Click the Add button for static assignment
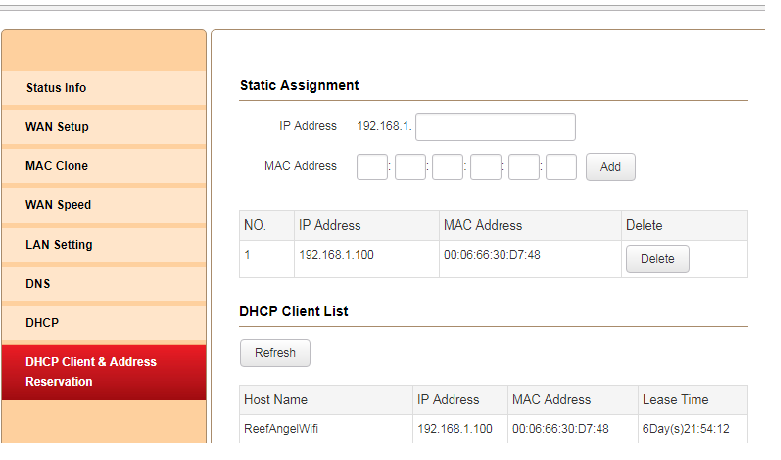This screenshot has height=460, width=781. pyautogui.click(x=611, y=167)
